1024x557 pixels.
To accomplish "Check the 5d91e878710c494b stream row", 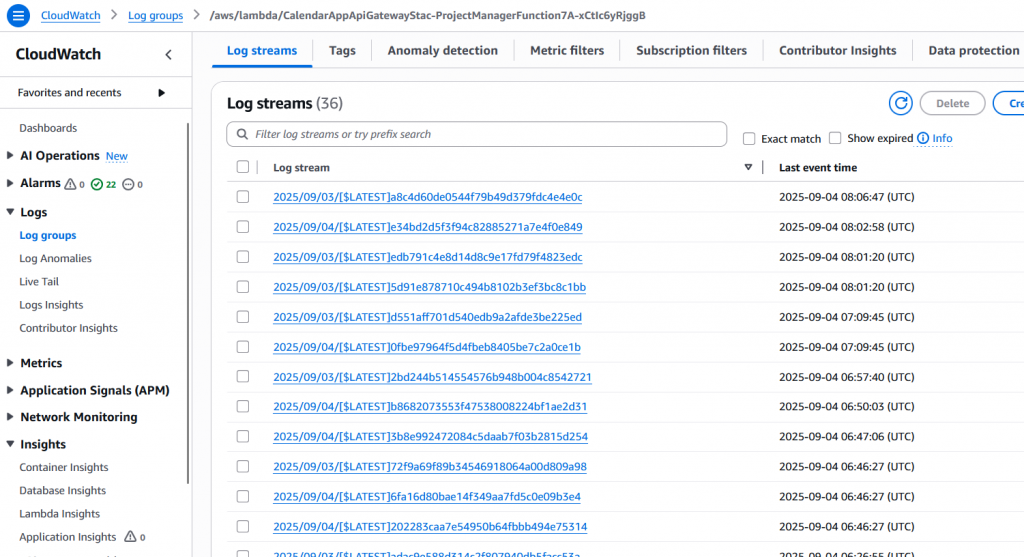I will 243,287.
